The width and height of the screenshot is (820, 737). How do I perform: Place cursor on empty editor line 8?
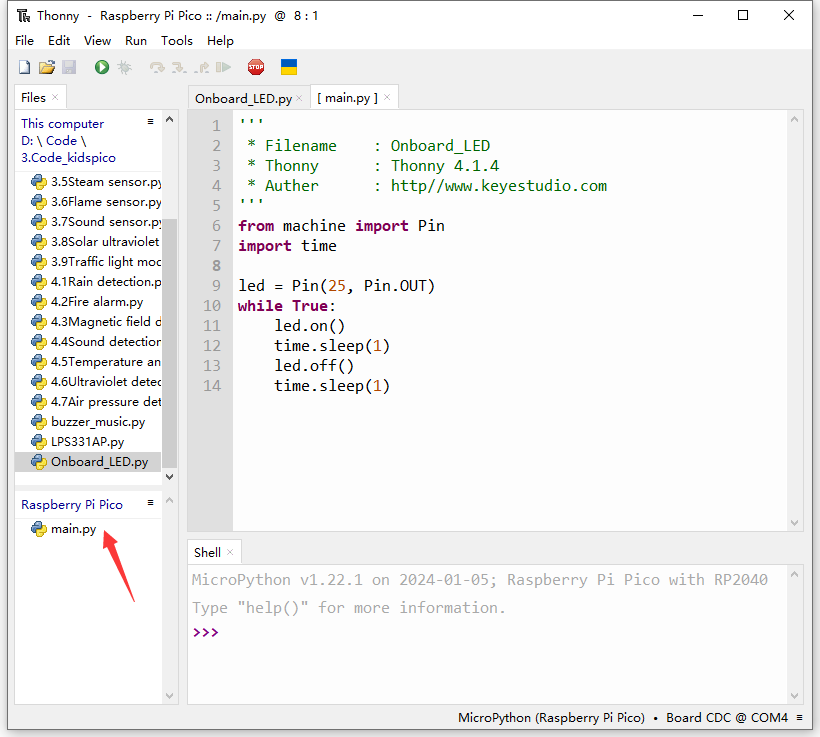pyautogui.click(x=510, y=266)
